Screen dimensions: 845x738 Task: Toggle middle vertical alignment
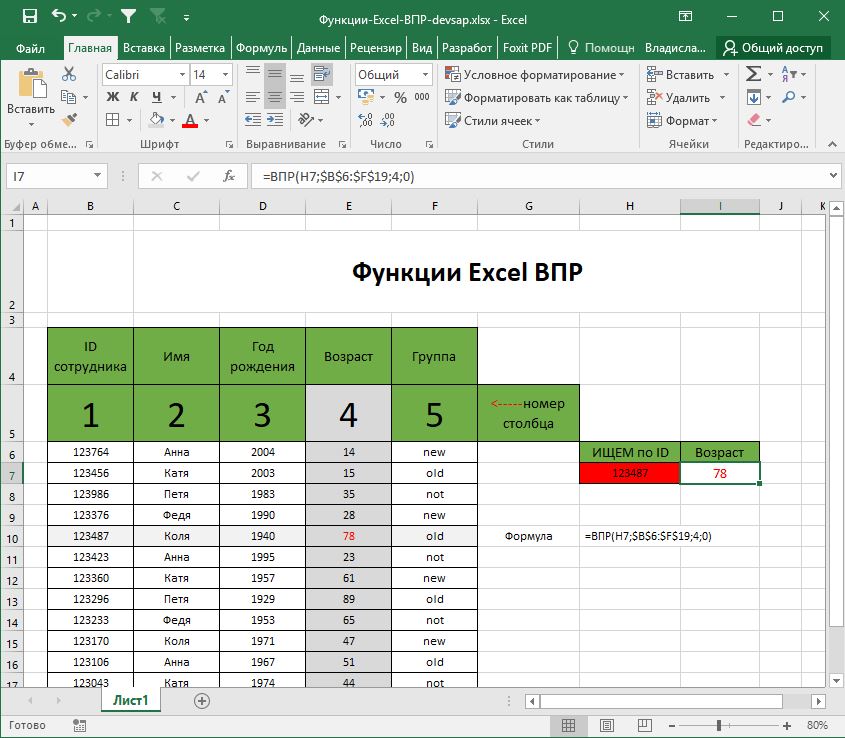click(275, 74)
